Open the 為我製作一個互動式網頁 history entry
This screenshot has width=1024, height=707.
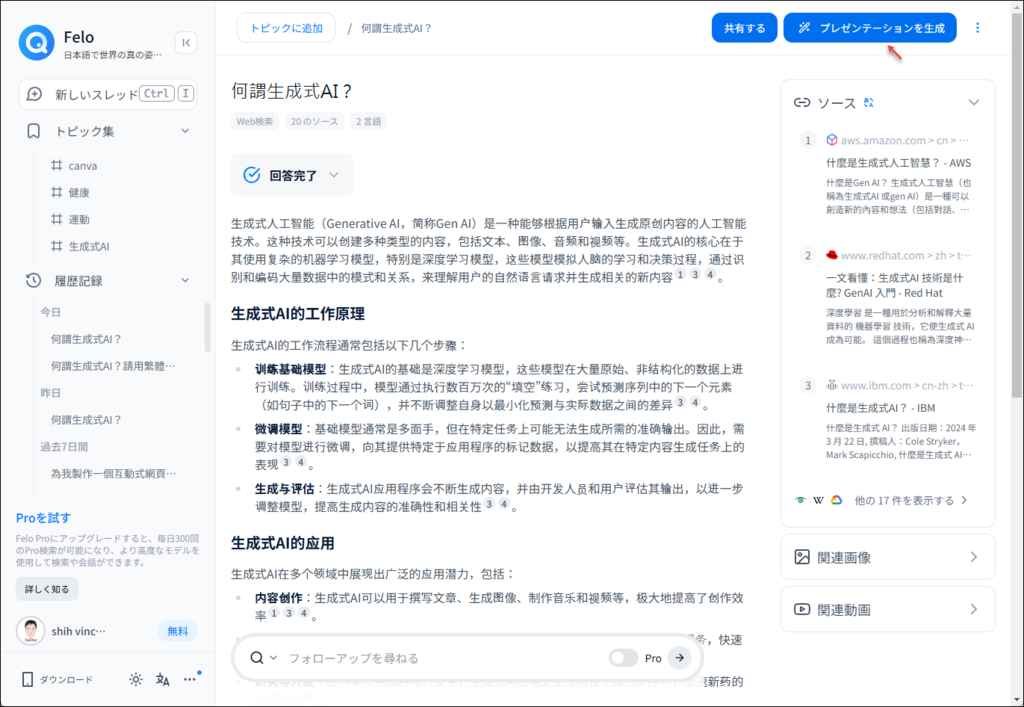[114, 473]
